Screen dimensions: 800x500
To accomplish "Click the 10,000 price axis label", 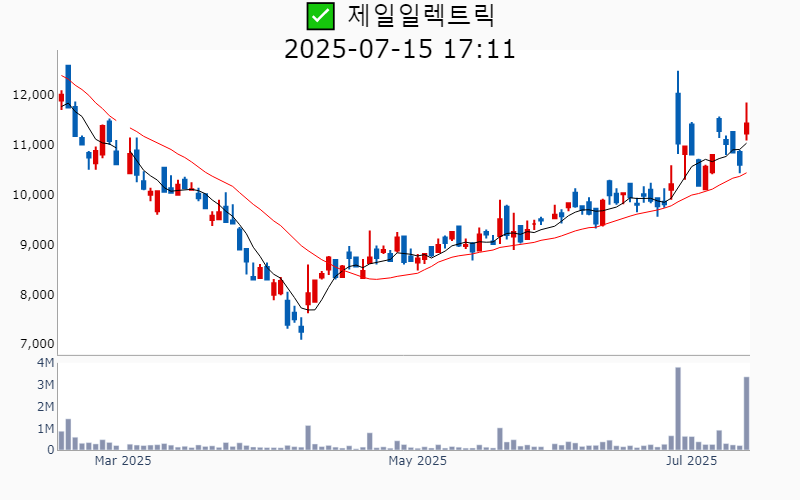I will (34, 195).
